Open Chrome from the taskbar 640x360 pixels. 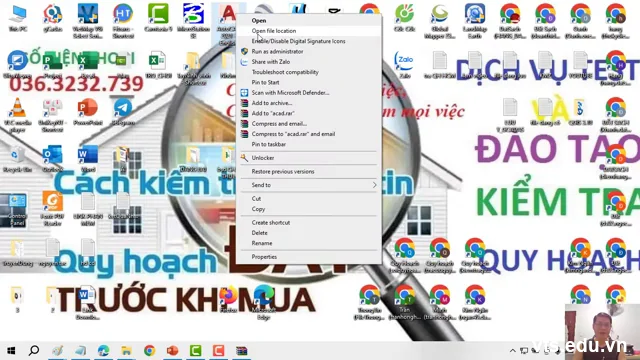tap(149, 351)
